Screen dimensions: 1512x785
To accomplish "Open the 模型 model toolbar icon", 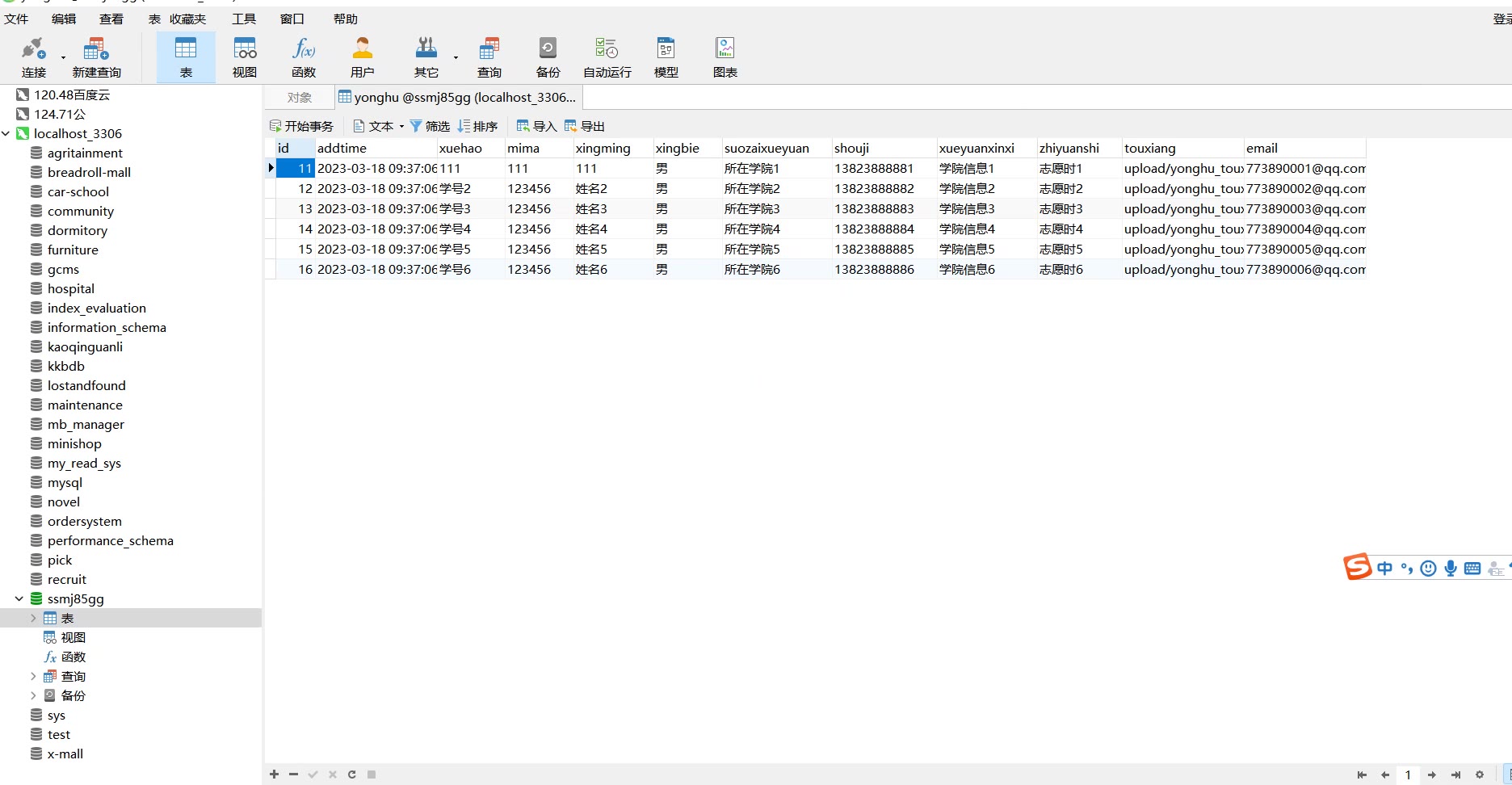I will 666,57.
